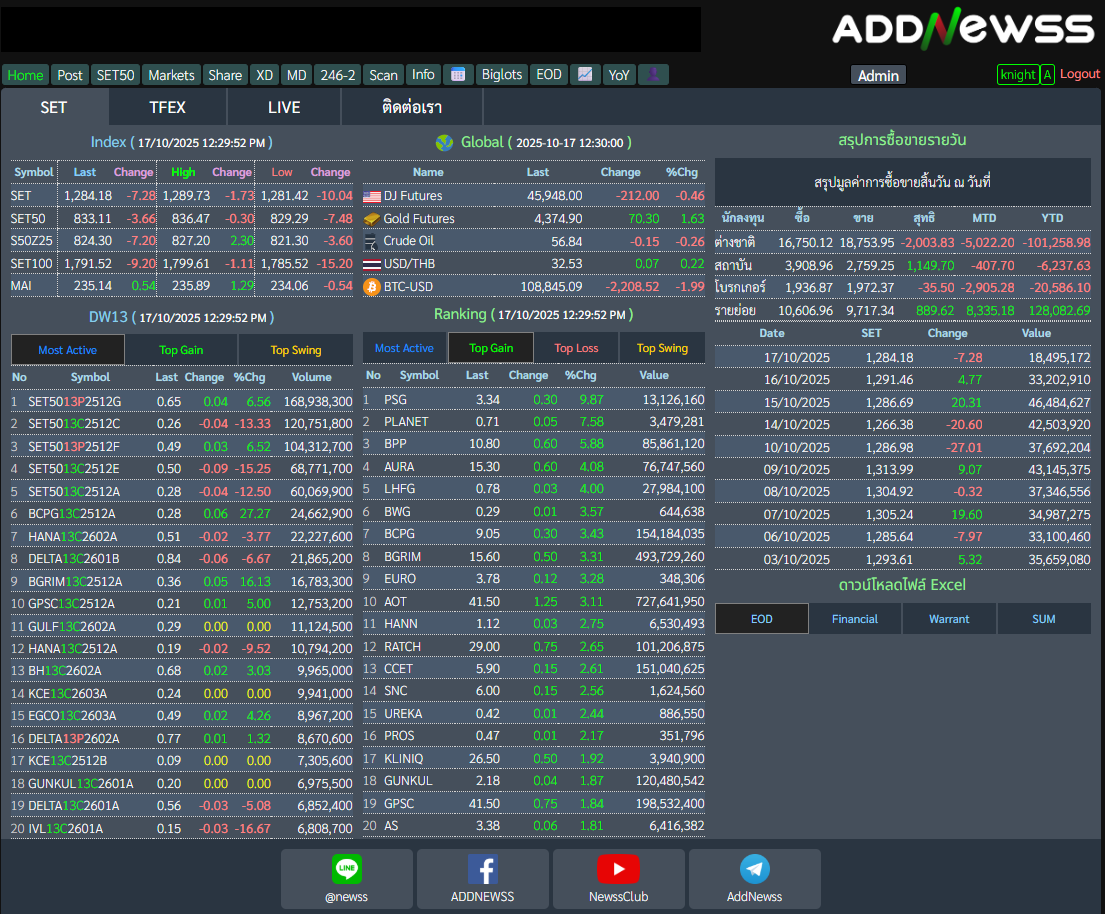The image size is (1105, 914).
Task: Click the PSG stock symbol in Ranking
Action: (395, 399)
